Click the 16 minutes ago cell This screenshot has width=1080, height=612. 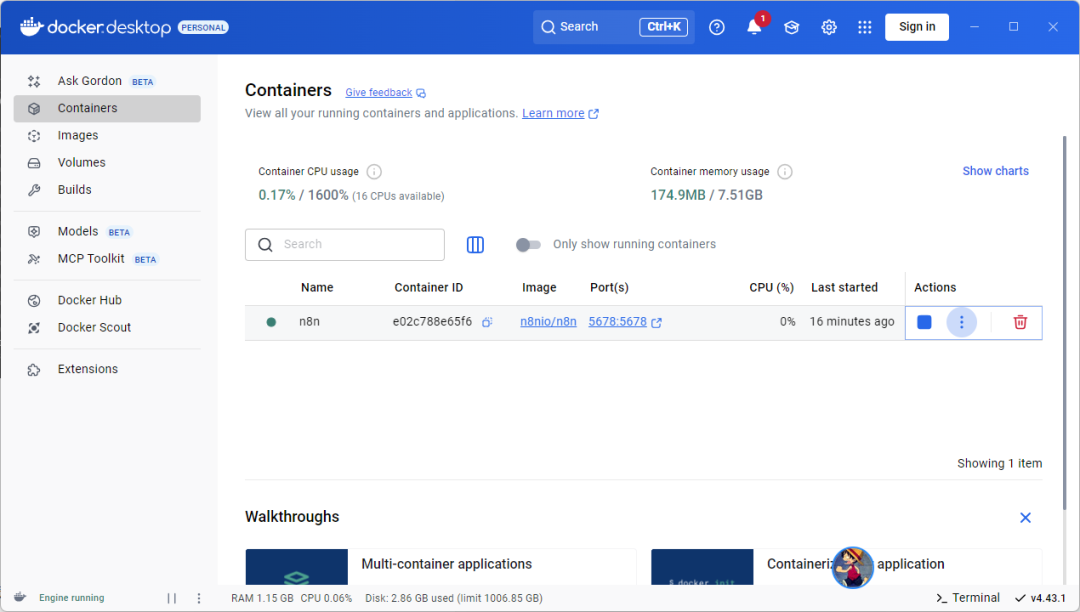(852, 321)
